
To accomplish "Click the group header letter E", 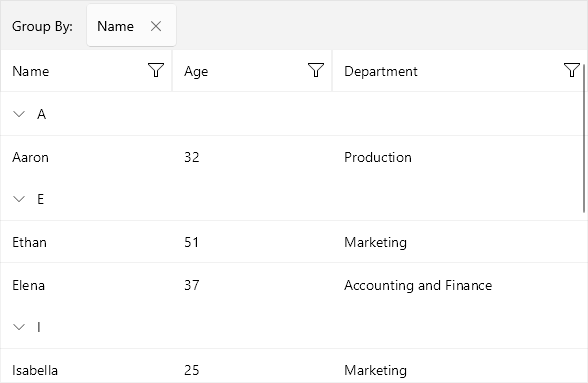I will [40, 199].
